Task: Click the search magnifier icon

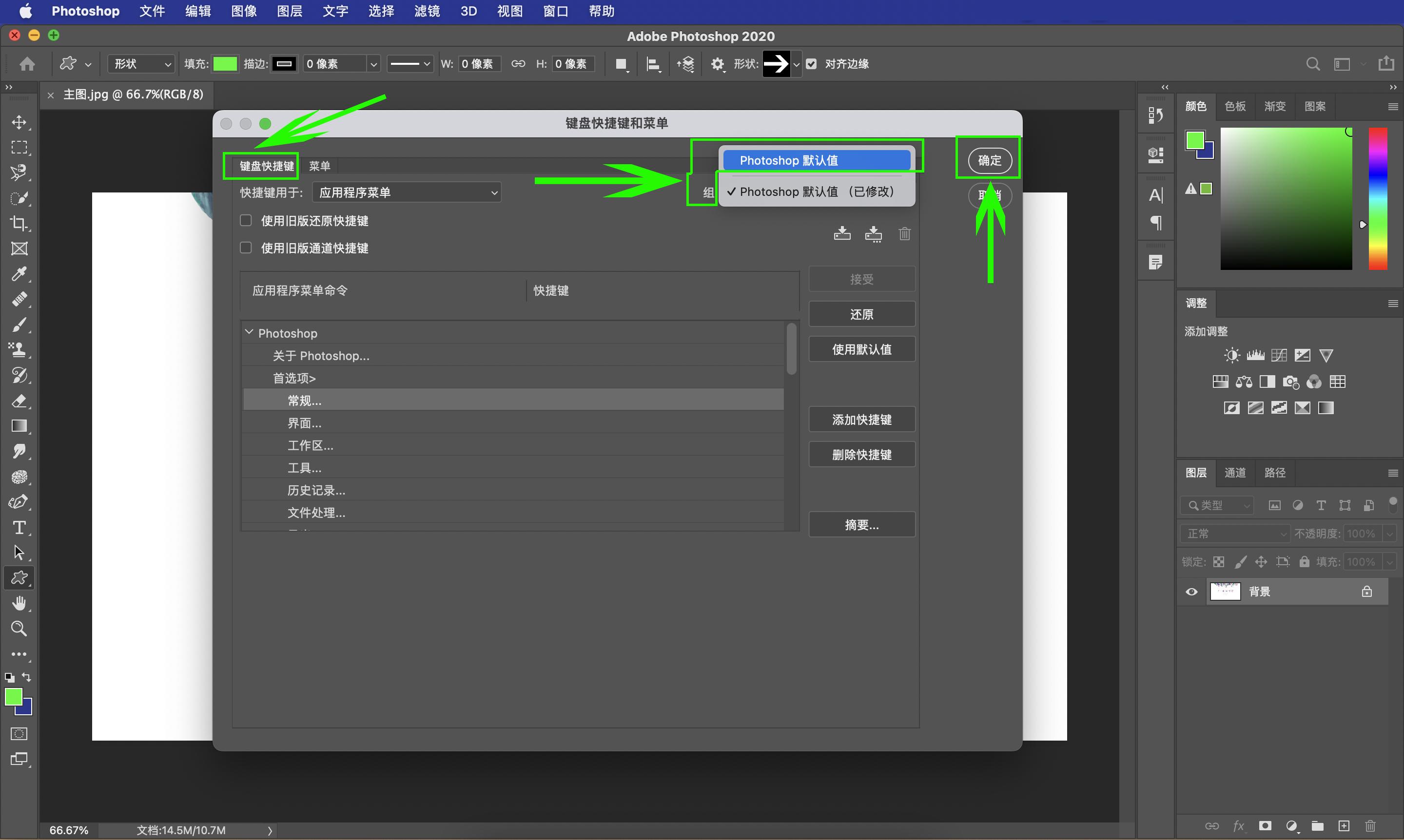Action: pyautogui.click(x=1312, y=64)
